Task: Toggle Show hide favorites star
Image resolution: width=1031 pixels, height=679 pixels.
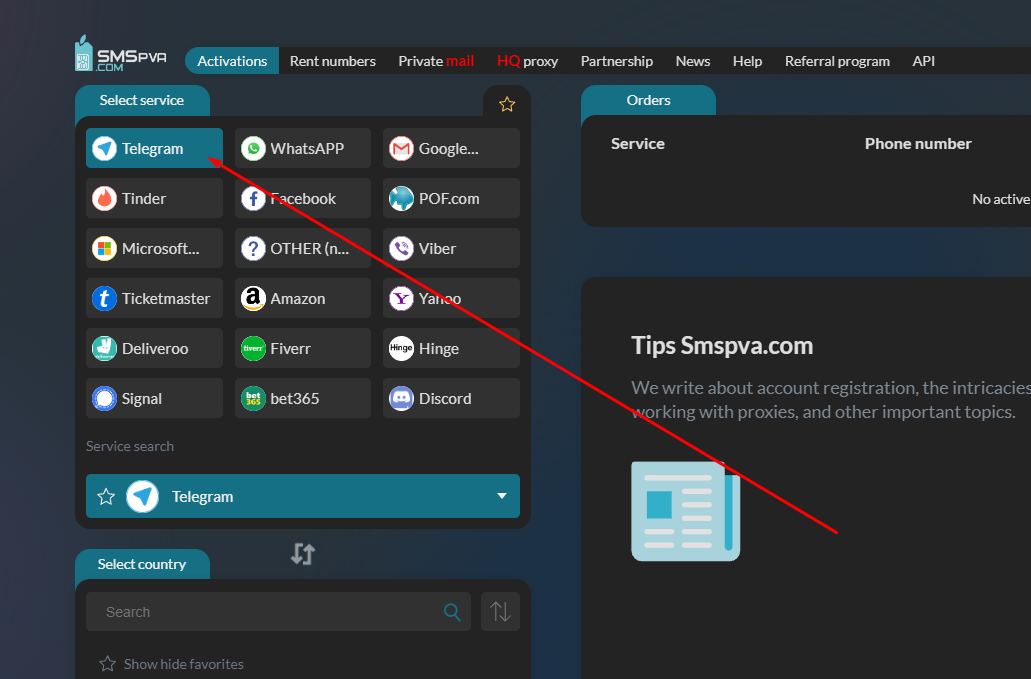Action: tap(107, 664)
